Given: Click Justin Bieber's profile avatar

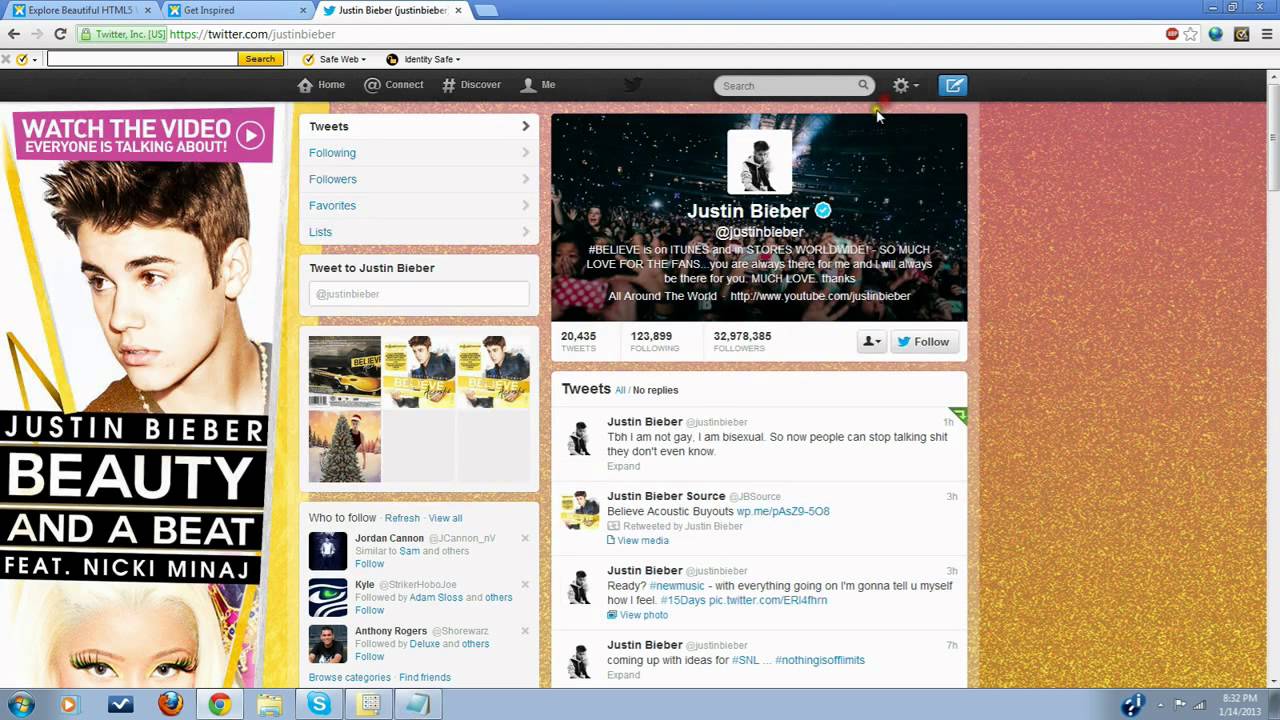Looking at the screenshot, I should click(x=759, y=161).
